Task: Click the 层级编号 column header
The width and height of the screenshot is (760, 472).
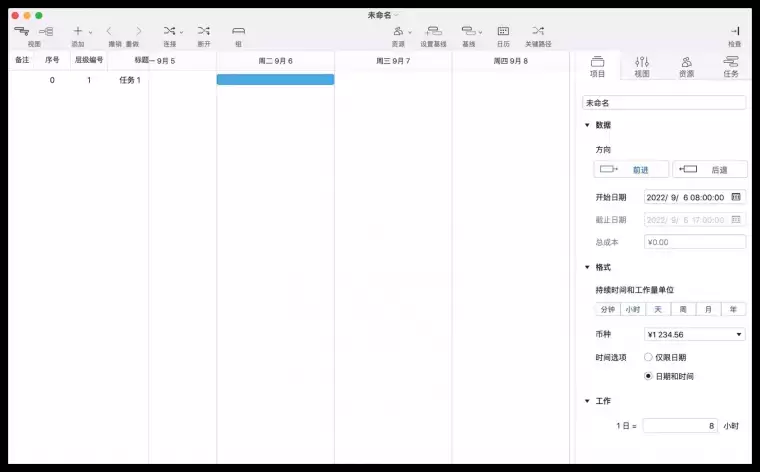Action: pyautogui.click(x=89, y=60)
